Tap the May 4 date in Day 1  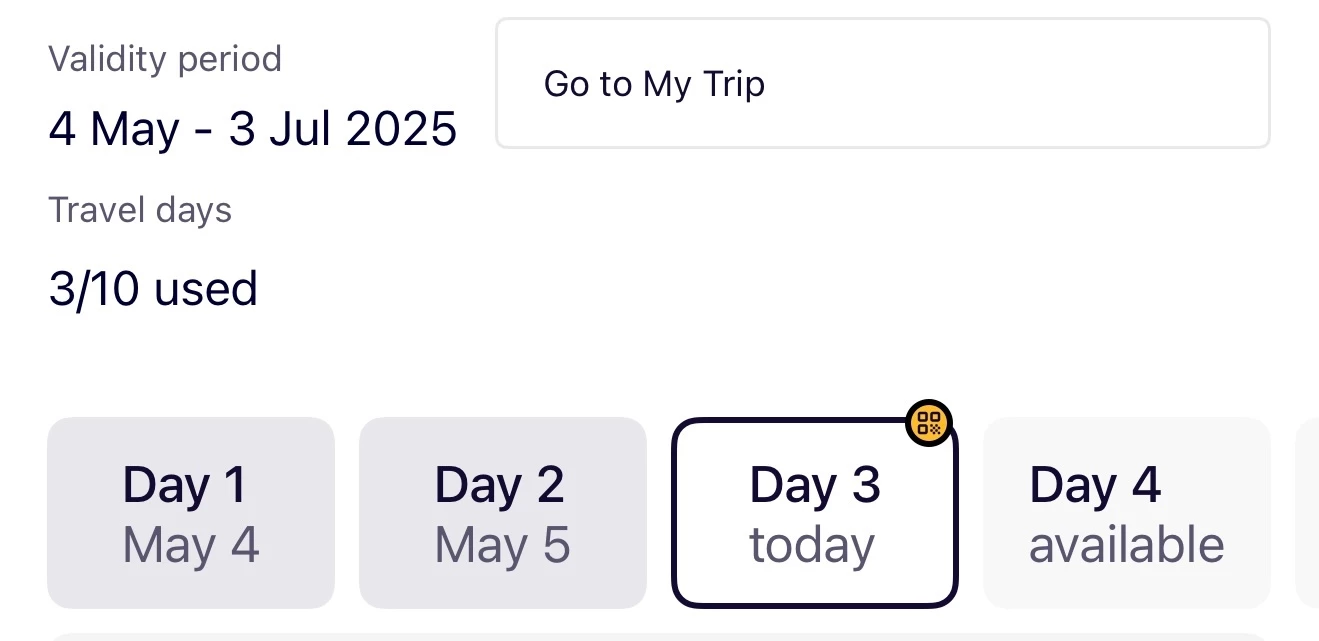click(x=191, y=546)
